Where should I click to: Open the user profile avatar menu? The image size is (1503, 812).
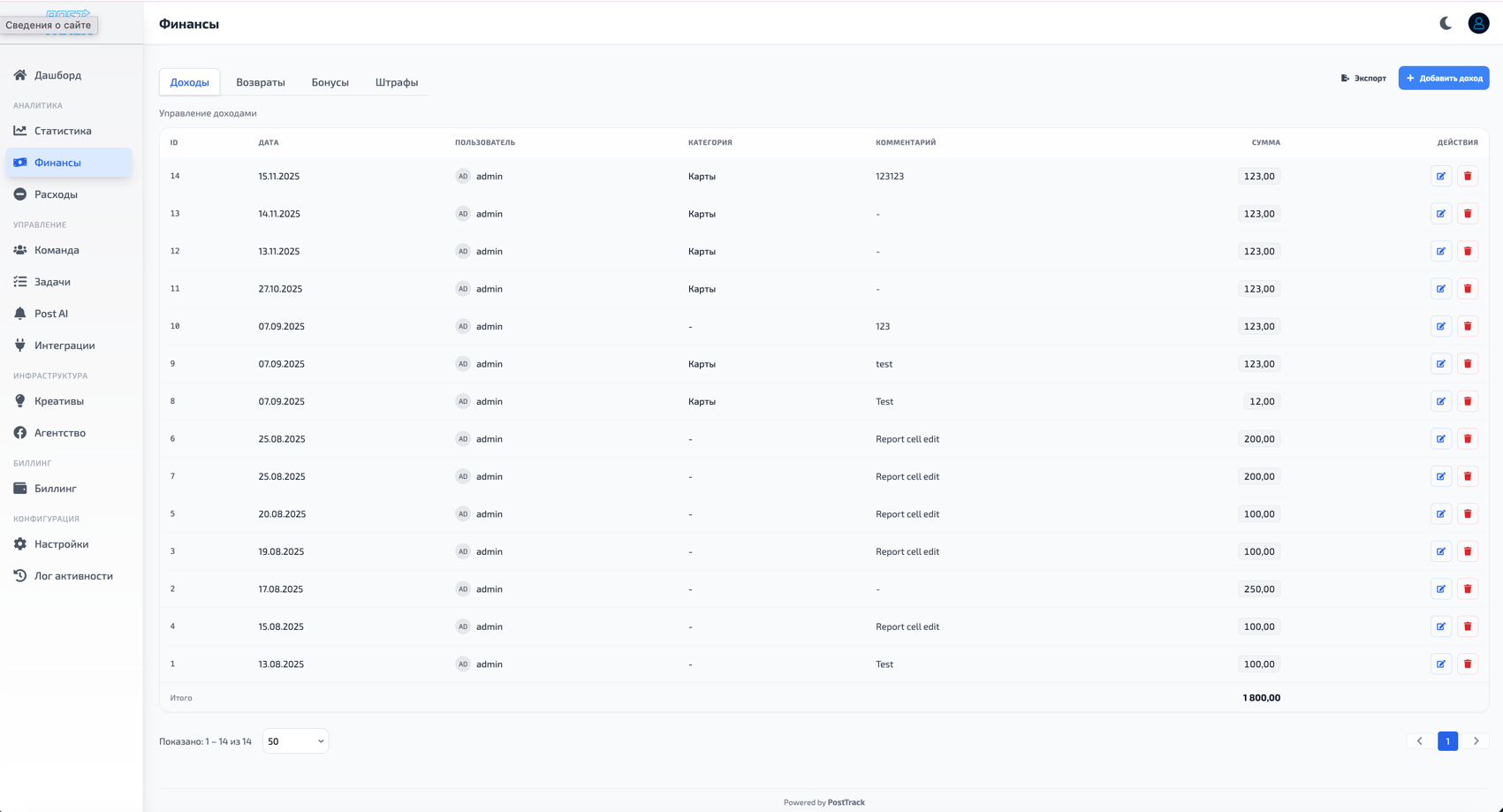[1478, 23]
